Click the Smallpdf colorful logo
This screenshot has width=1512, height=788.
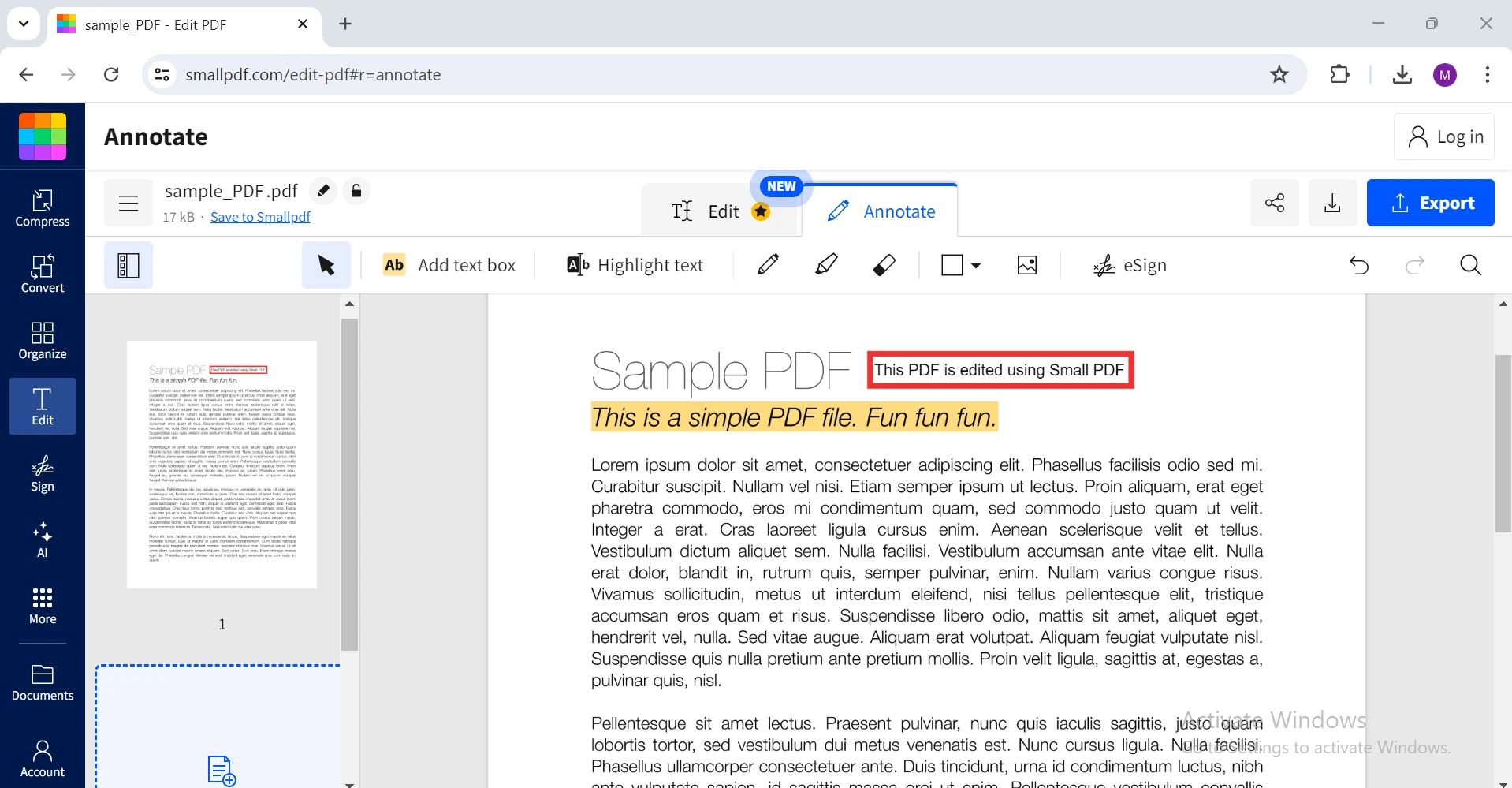point(43,136)
